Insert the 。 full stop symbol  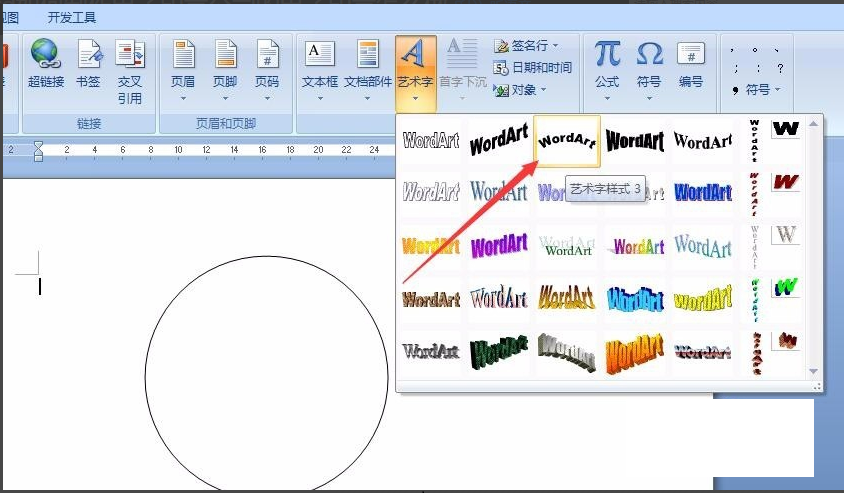click(x=756, y=50)
